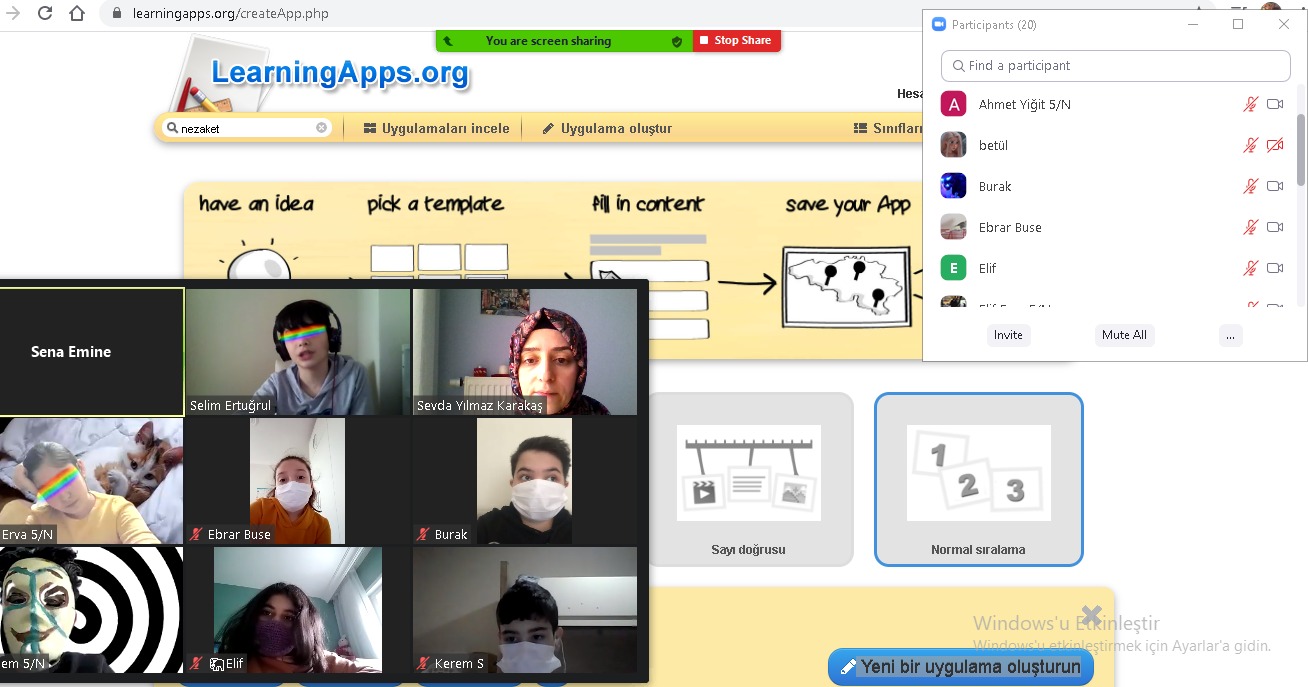Click Elif camera icon in Participants
Image resolution: width=1308 pixels, height=687 pixels.
1275,268
